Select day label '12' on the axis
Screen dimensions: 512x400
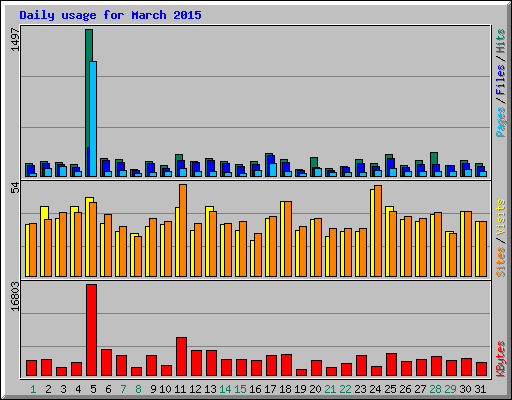[195, 389]
